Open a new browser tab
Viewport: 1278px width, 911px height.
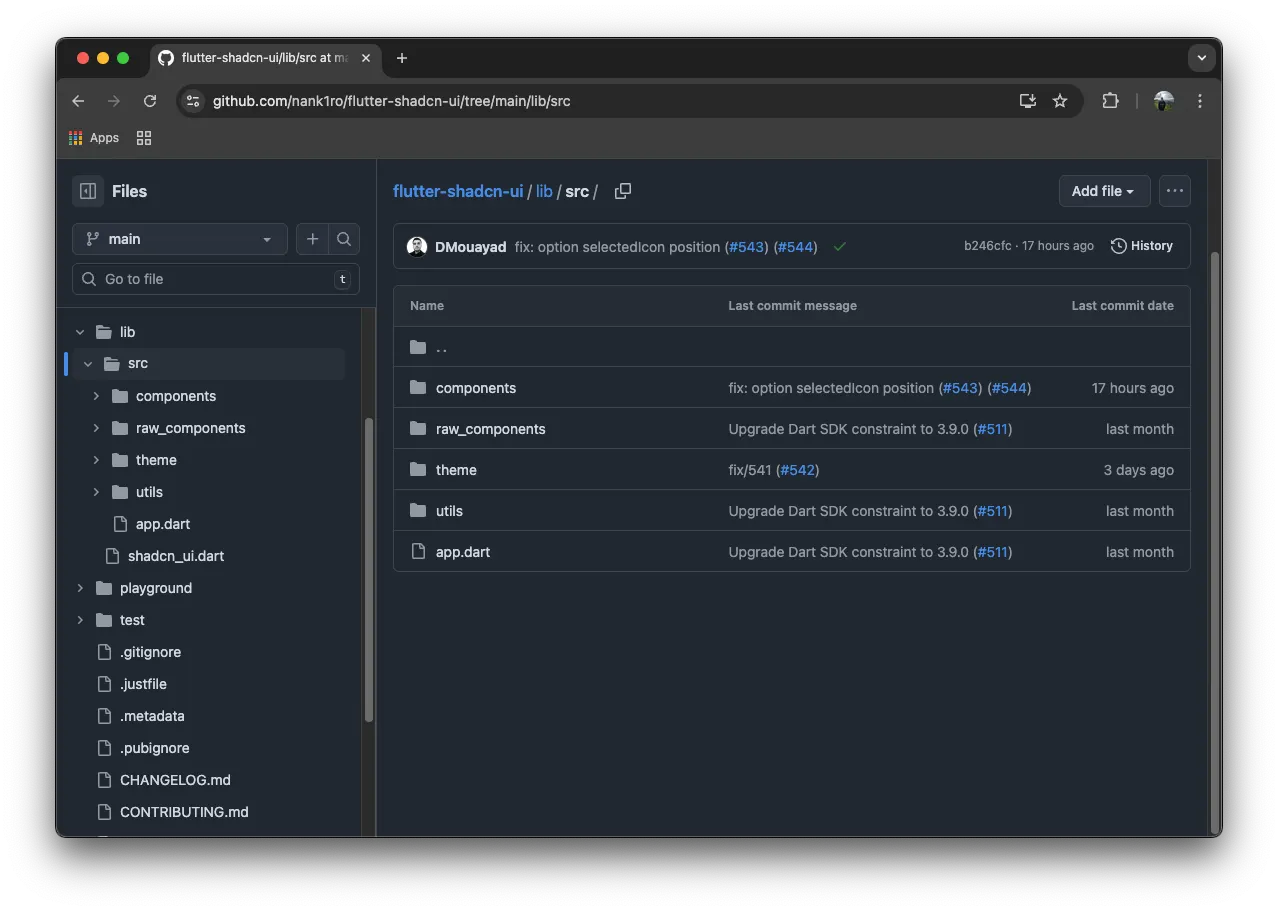pos(402,58)
